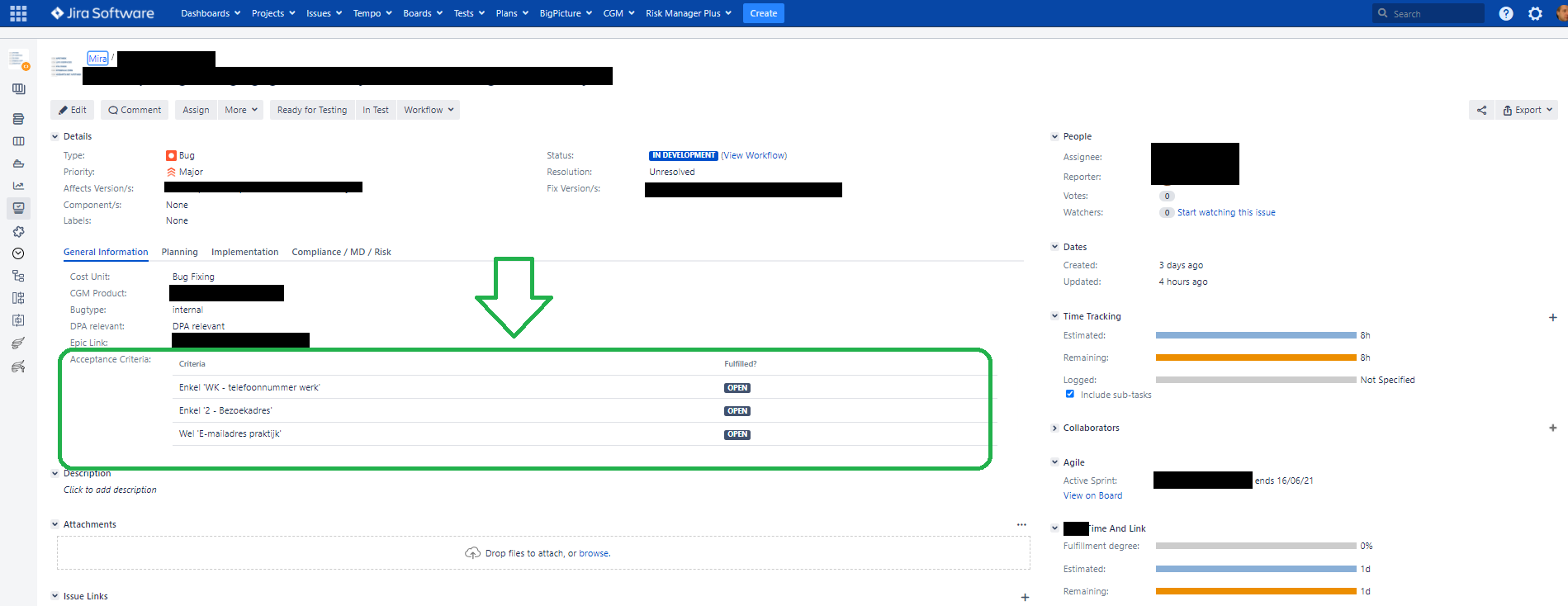Open the Jira administration gear menu
The height and width of the screenshot is (606, 1568).
1535,13
